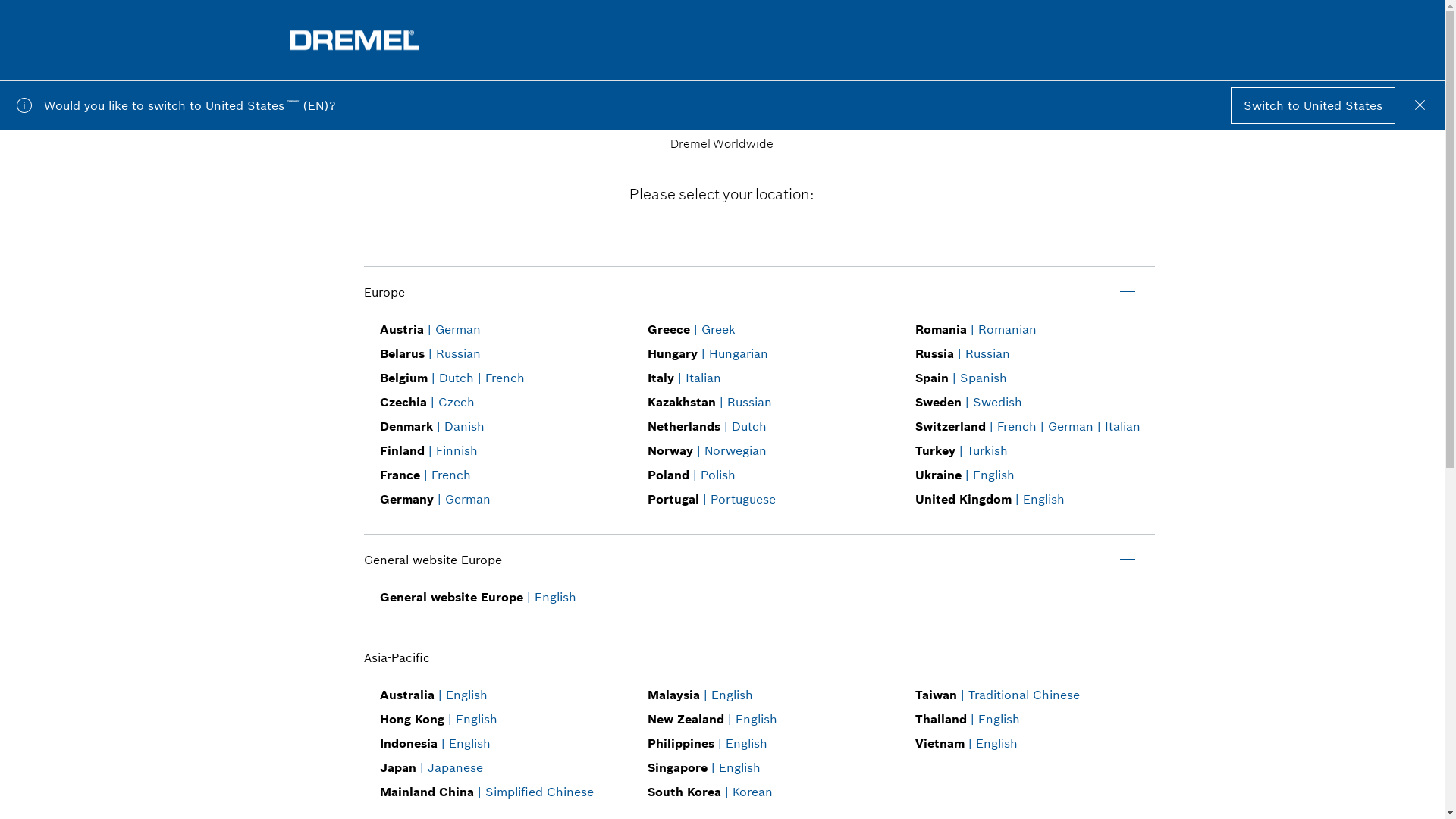Viewport: 1456px width, 819px height.
Task: Choose Japanese for Japan
Action: tap(454, 767)
